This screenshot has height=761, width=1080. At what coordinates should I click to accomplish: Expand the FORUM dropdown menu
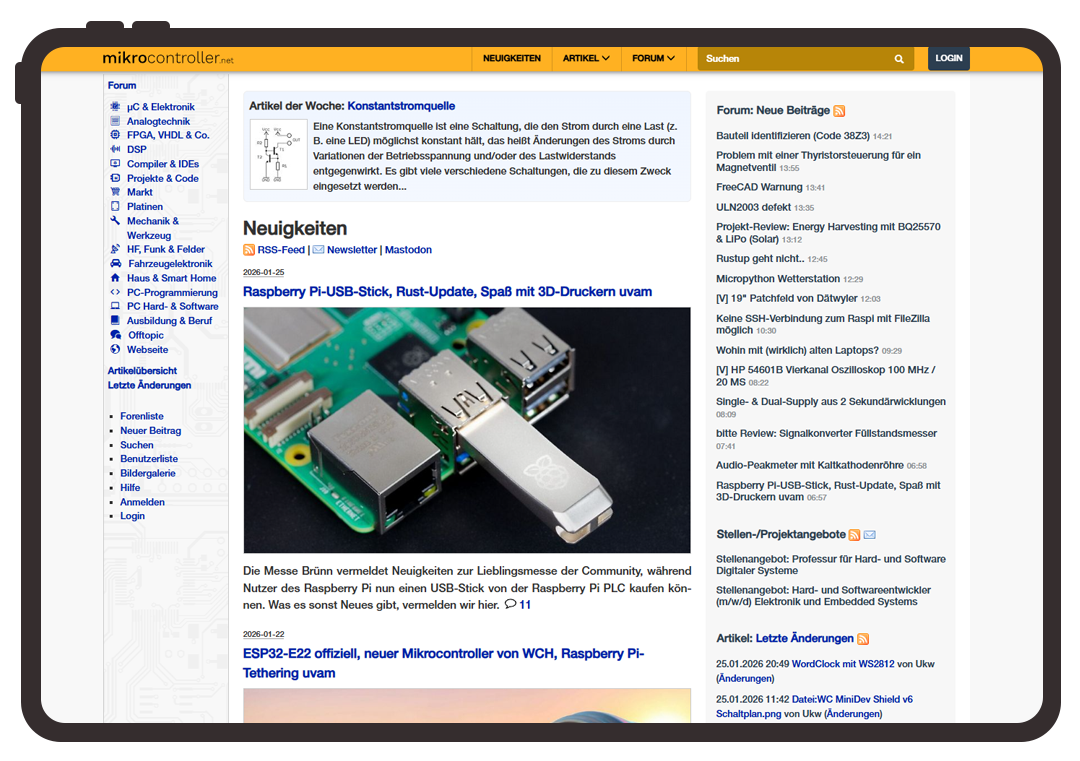[653, 59]
